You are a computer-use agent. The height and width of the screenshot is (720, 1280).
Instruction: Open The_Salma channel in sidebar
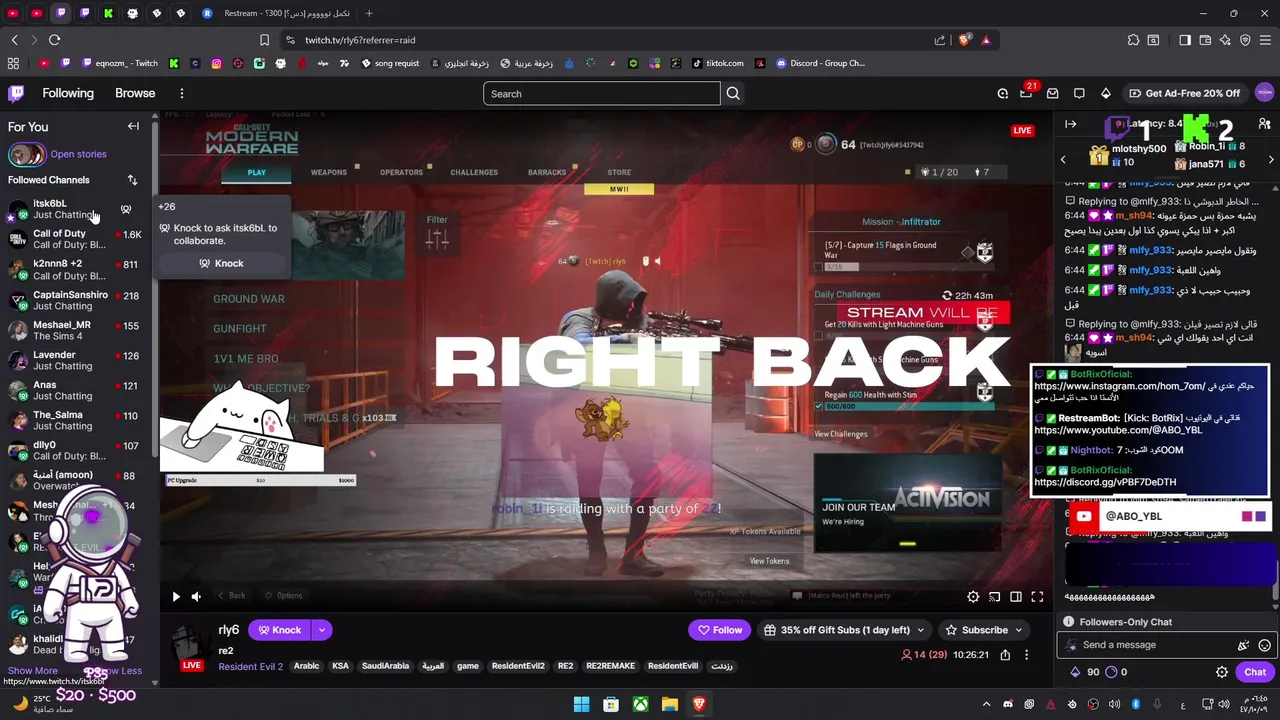[x=75, y=420]
